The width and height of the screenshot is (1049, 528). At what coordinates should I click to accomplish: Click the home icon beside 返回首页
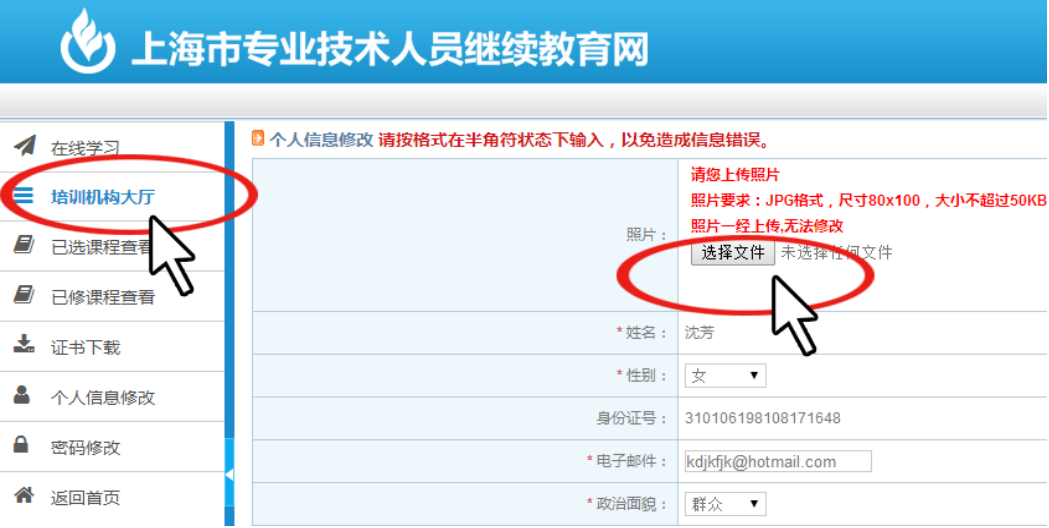pyautogui.click(x=24, y=495)
